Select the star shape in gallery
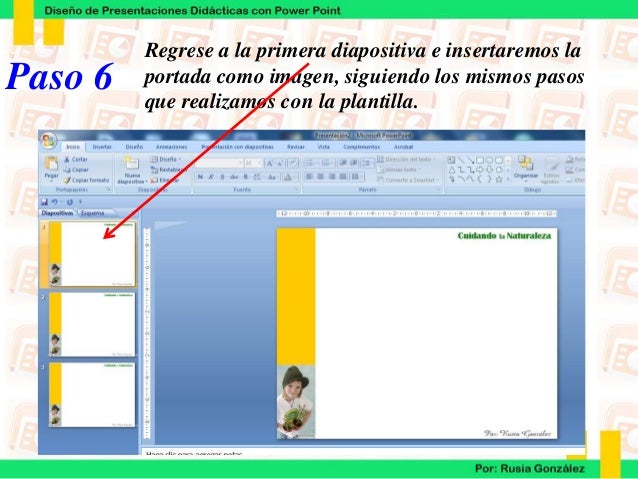638x479 pixels. (499, 179)
